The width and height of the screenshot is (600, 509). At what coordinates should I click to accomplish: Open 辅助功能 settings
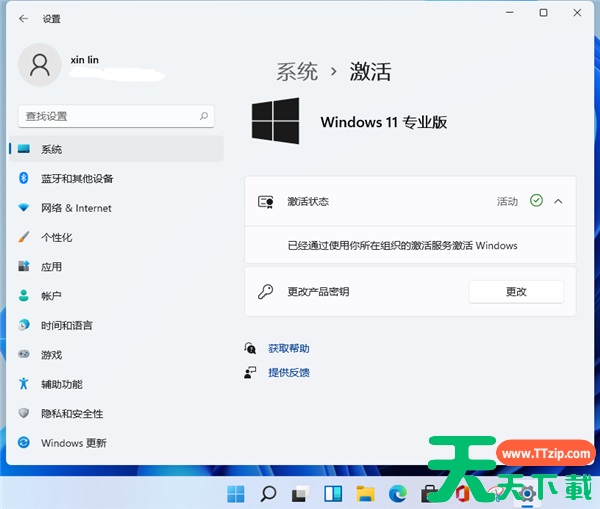(116, 384)
